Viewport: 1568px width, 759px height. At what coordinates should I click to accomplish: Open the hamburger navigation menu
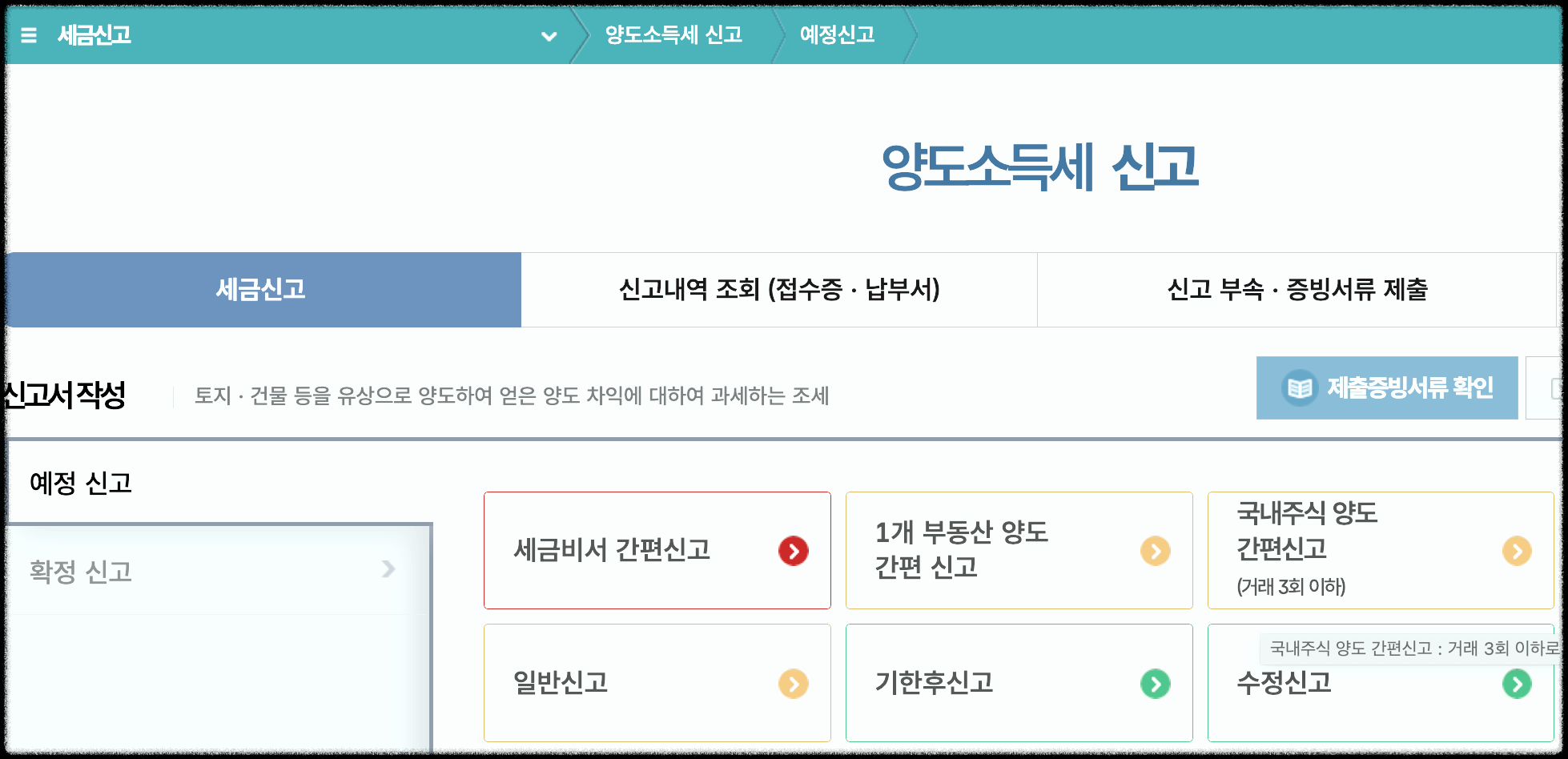29,35
